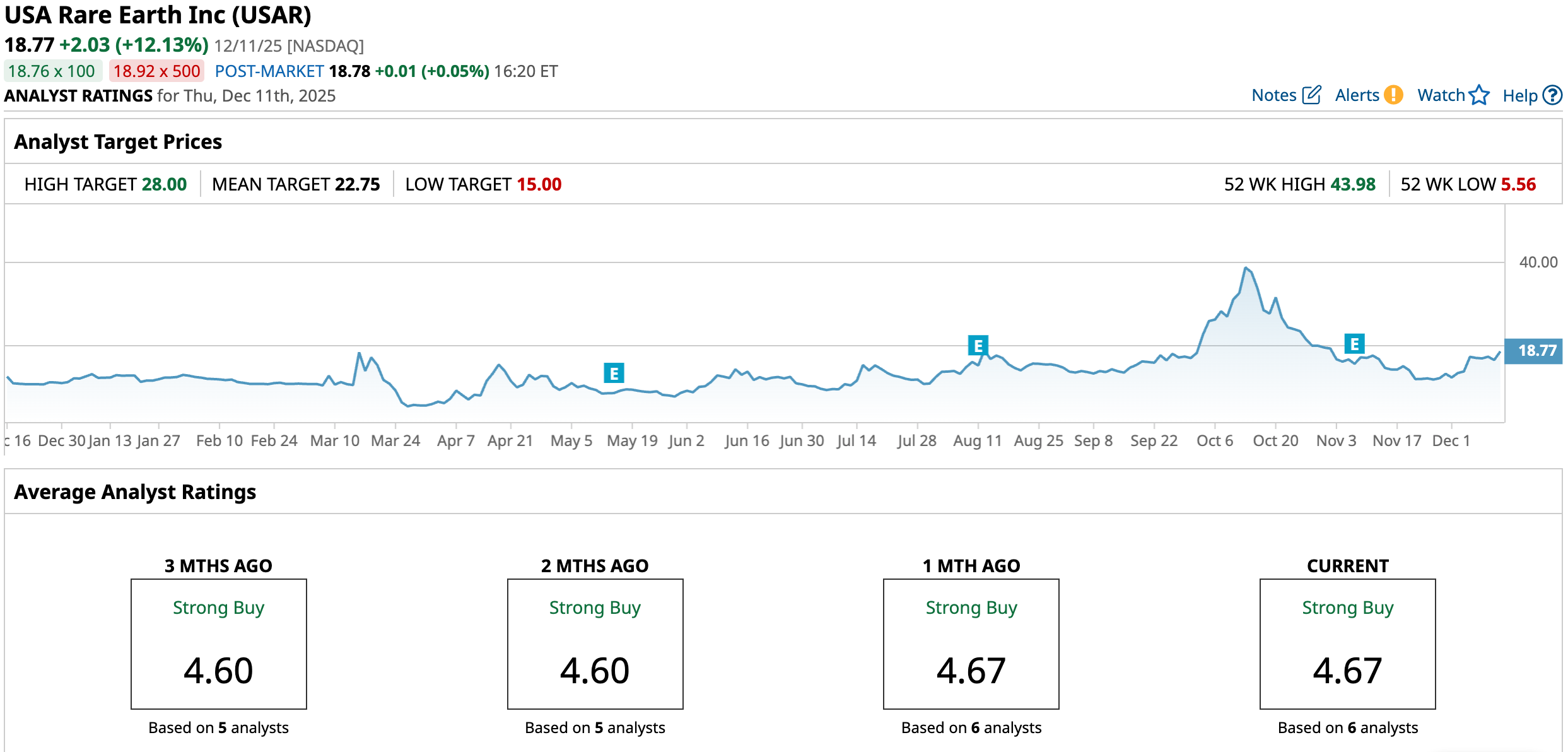Select the 1 Mth Ago rating box

coord(971,643)
